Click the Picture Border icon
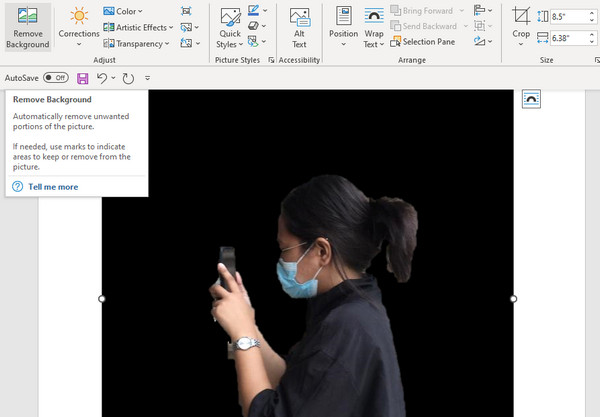Image resolution: width=600 pixels, height=417 pixels. pyautogui.click(x=254, y=11)
